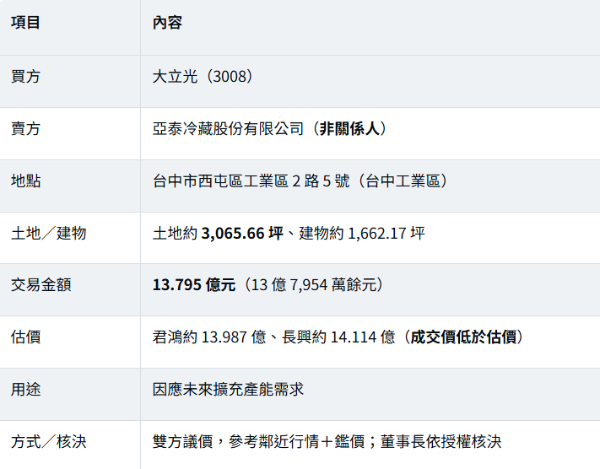
Task: Click the row label '賣方'
Action: point(25,129)
